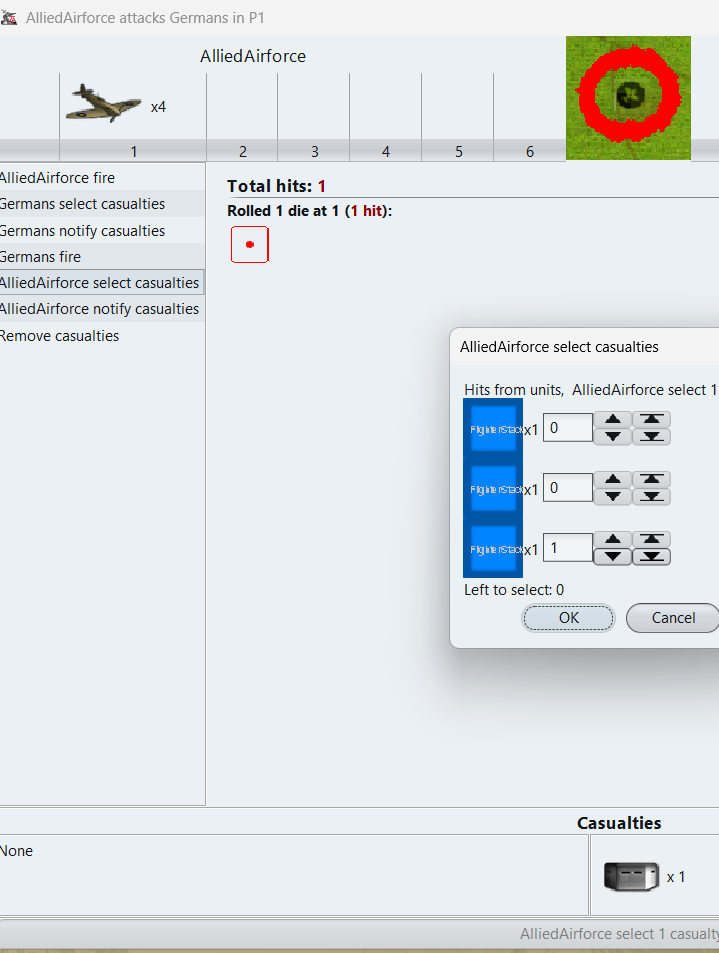Click the attack value column 5 header
This screenshot has height=953, width=719.
[458, 151]
